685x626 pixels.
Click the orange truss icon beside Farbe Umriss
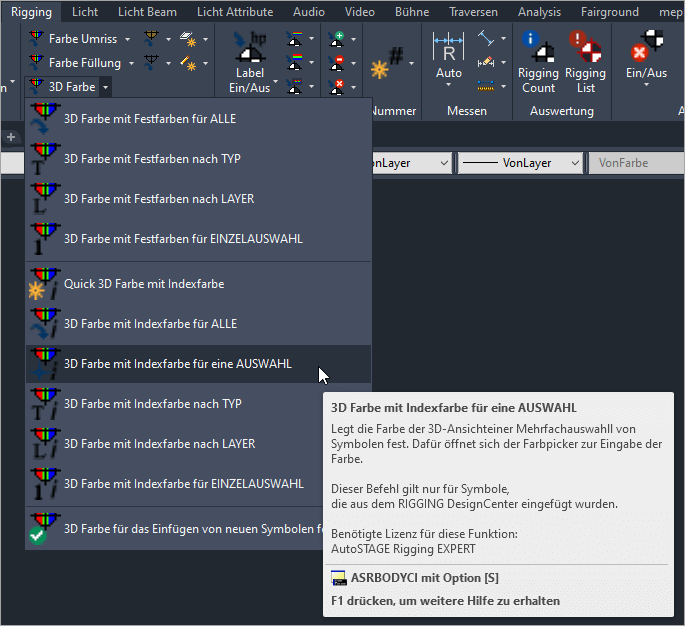151,39
